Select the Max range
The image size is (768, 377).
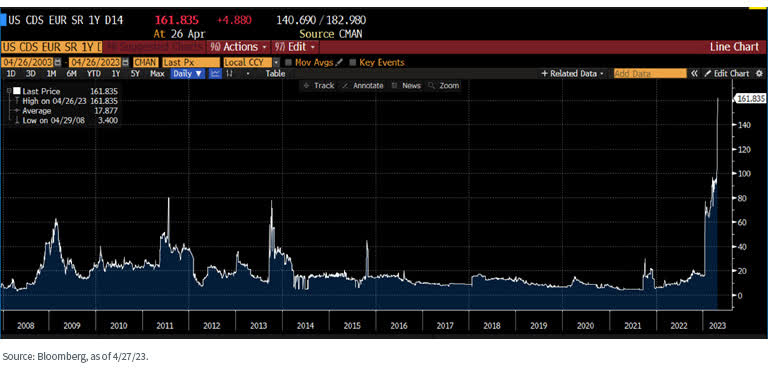157,73
